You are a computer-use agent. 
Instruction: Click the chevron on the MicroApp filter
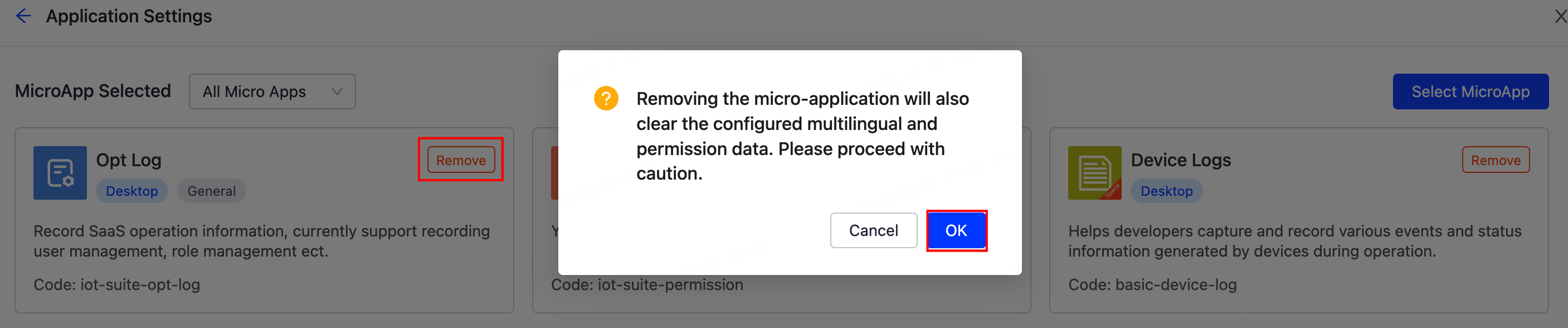[337, 91]
